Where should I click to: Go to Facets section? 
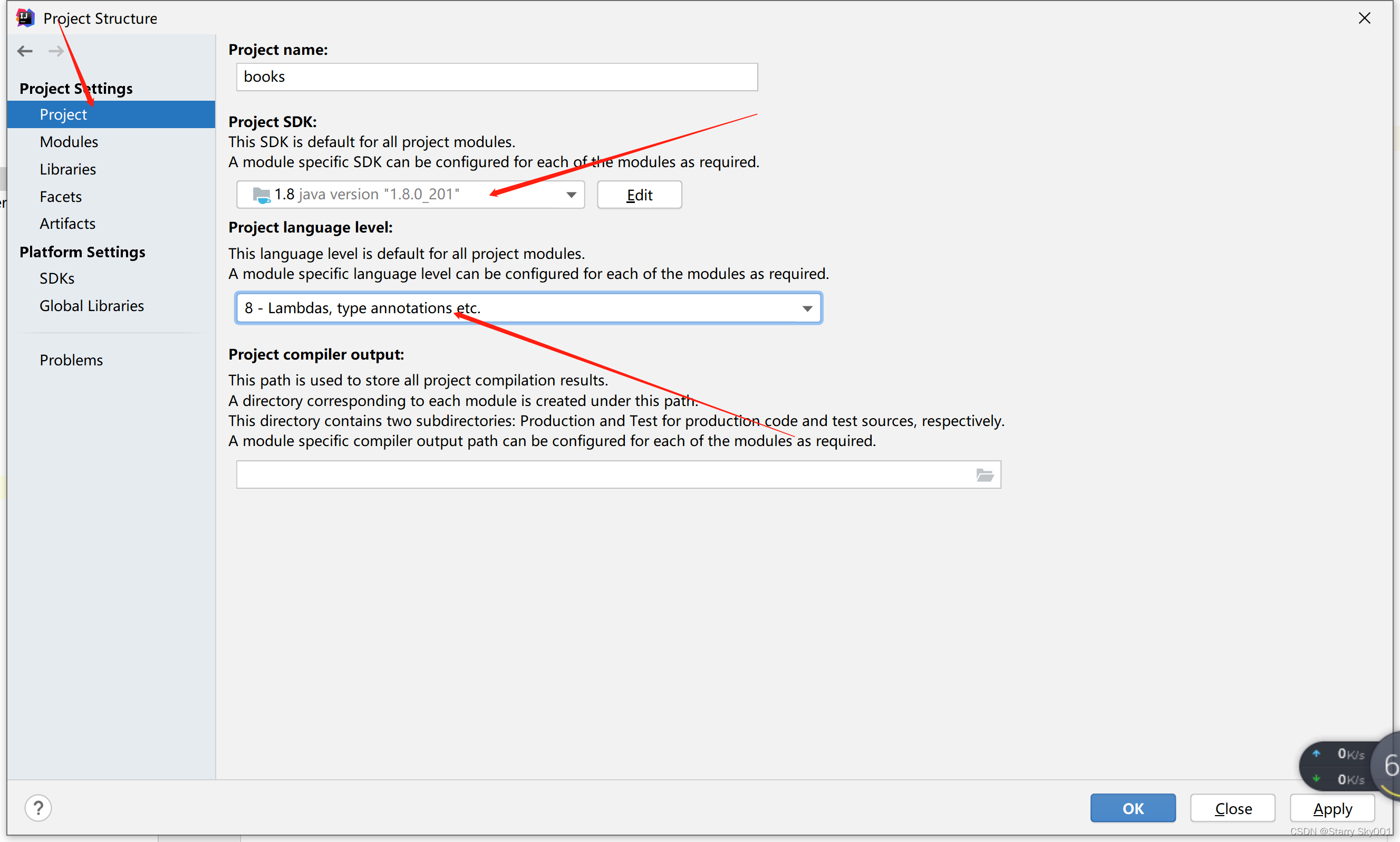61,196
